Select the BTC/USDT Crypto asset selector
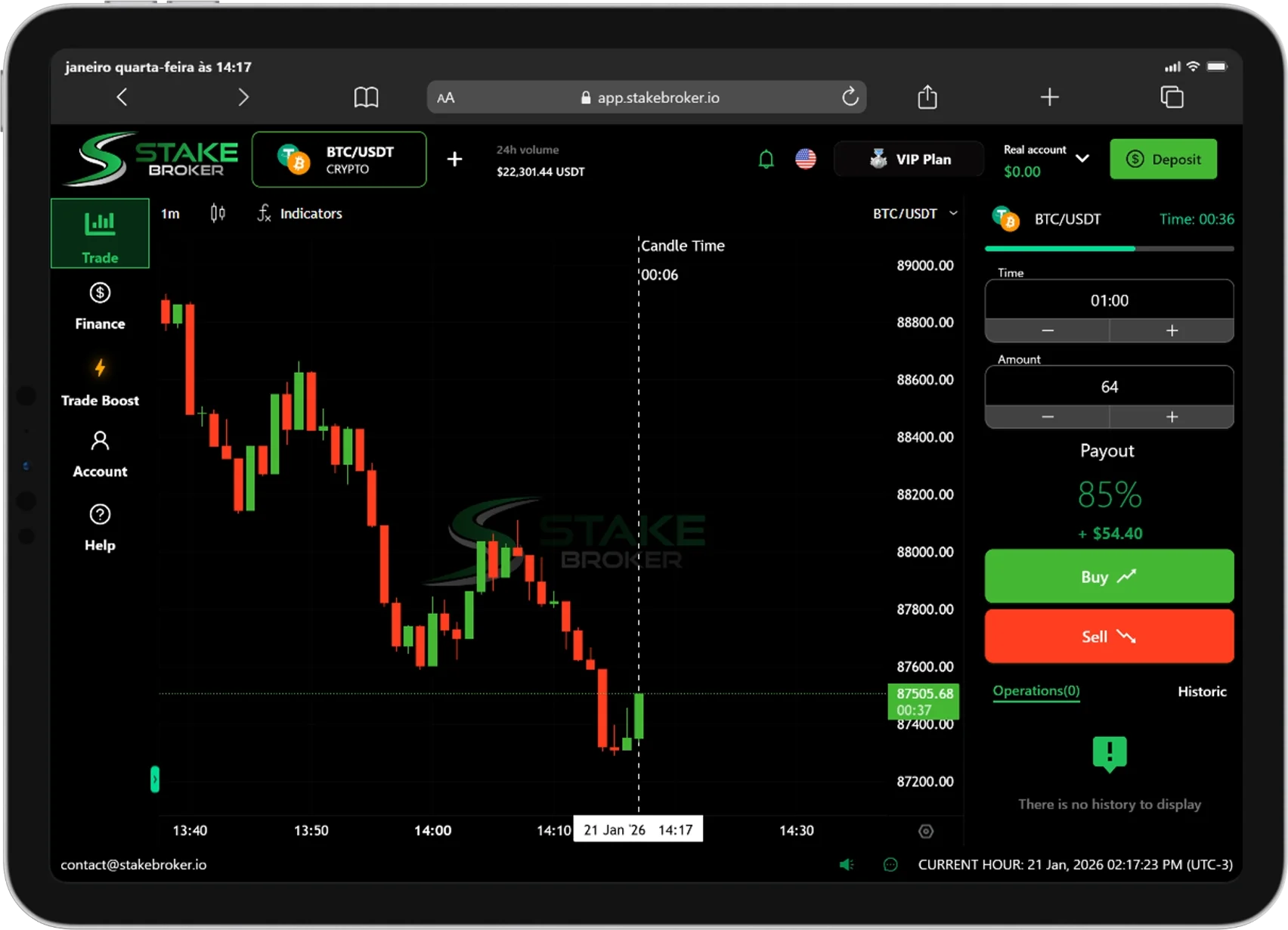The image size is (1288, 930). click(339, 159)
